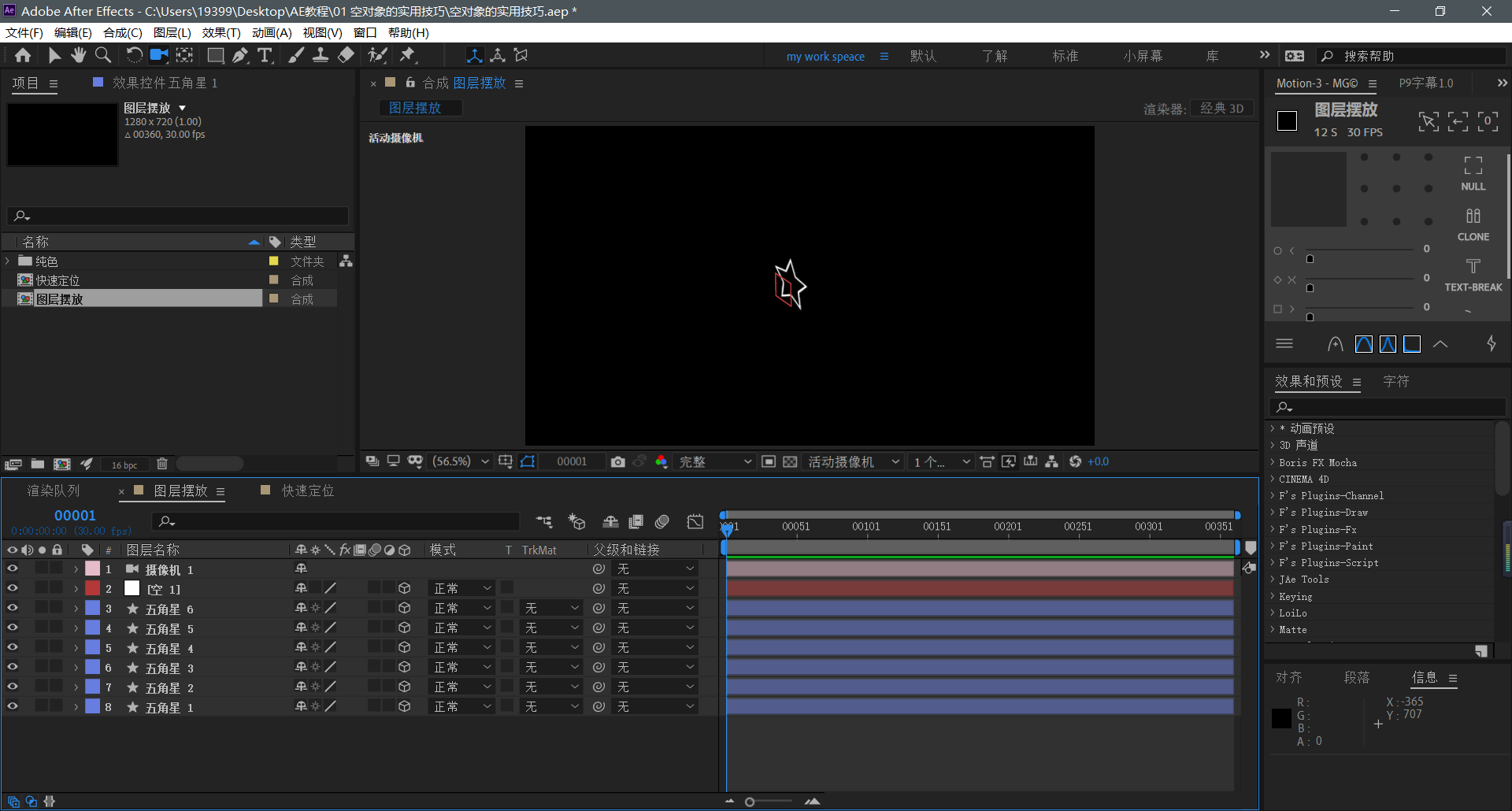Click the trash icon in Project panel
This screenshot has width=1512, height=811.
click(161, 465)
